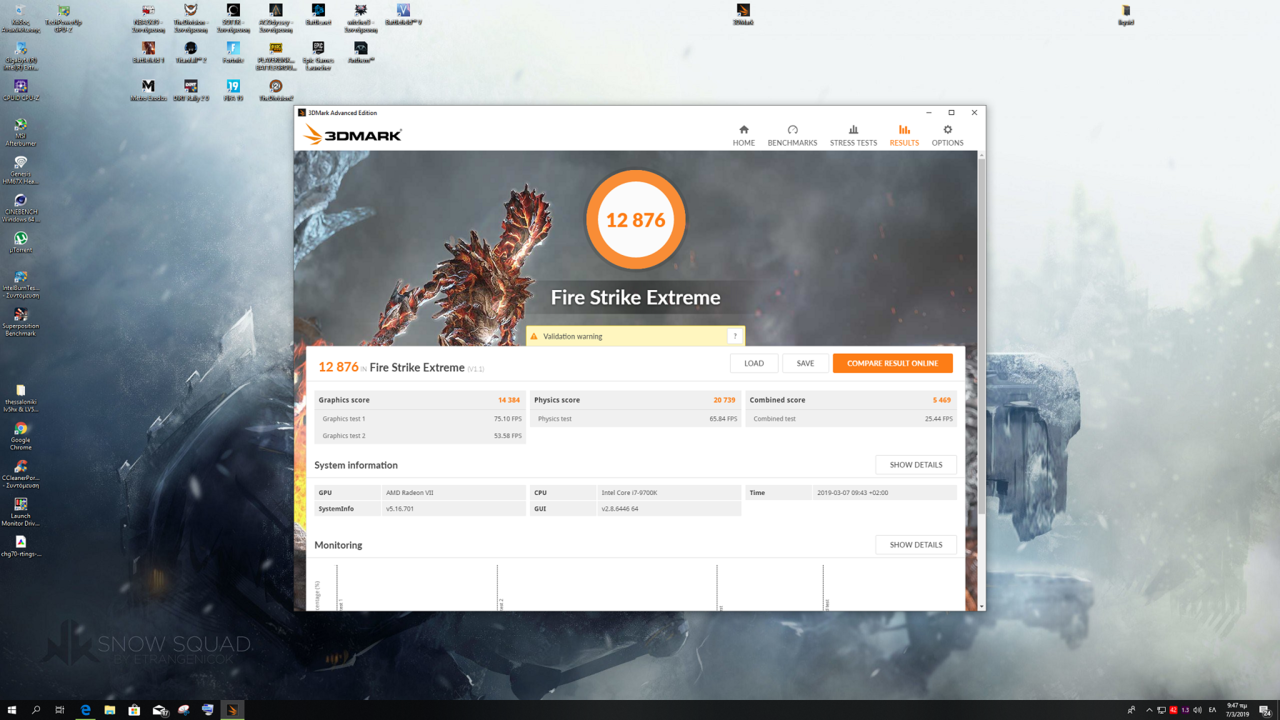Screen dimensions: 1280x720
Task: Click the validation warning help question mark
Action: [x=735, y=336]
